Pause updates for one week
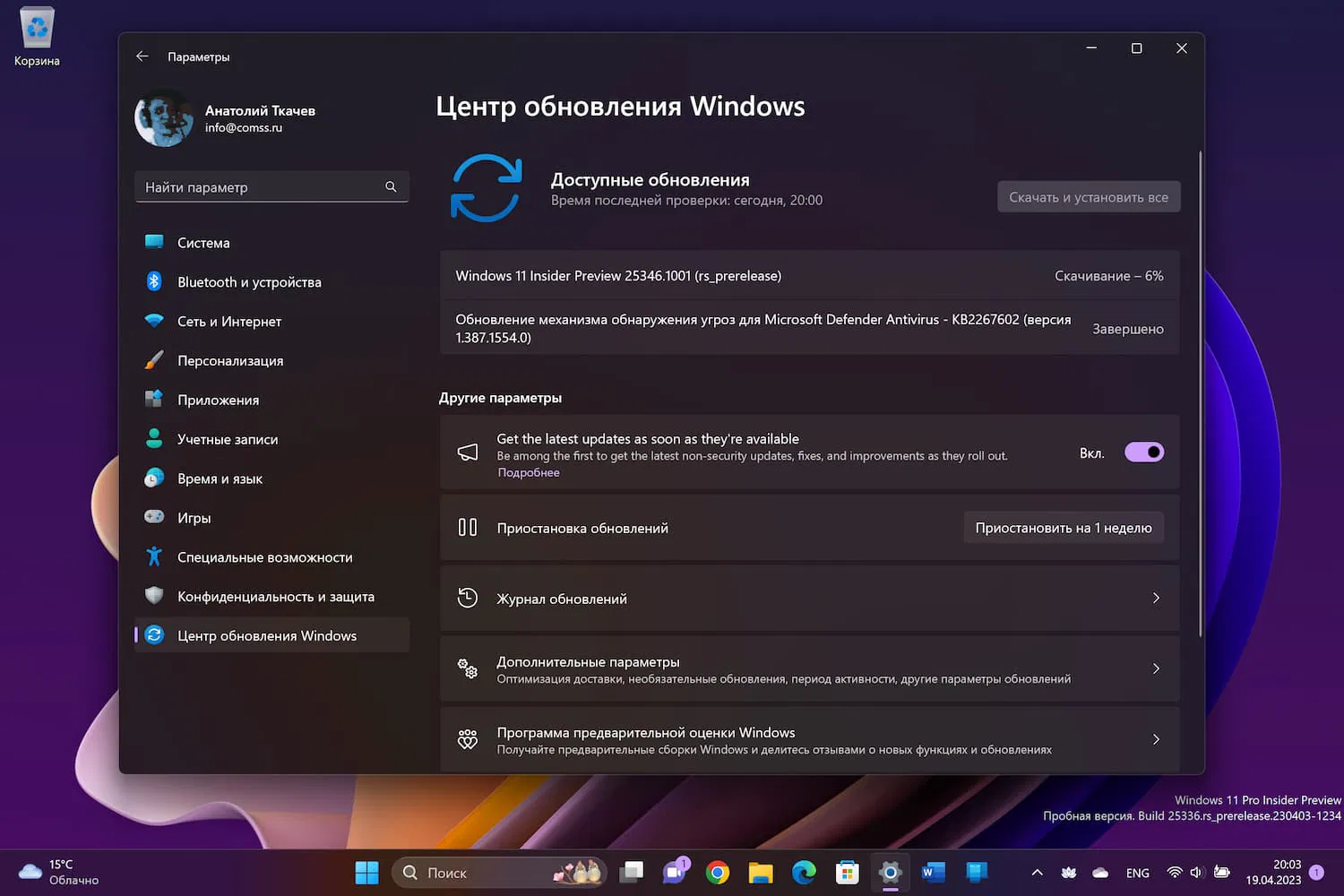 (1063, 527)
